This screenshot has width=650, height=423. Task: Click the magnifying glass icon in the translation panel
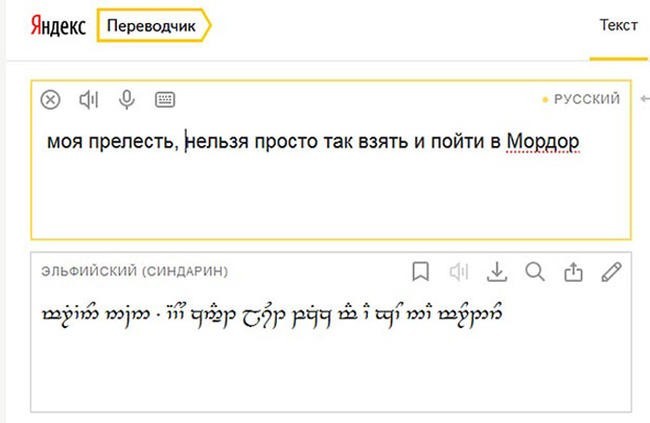535,272
